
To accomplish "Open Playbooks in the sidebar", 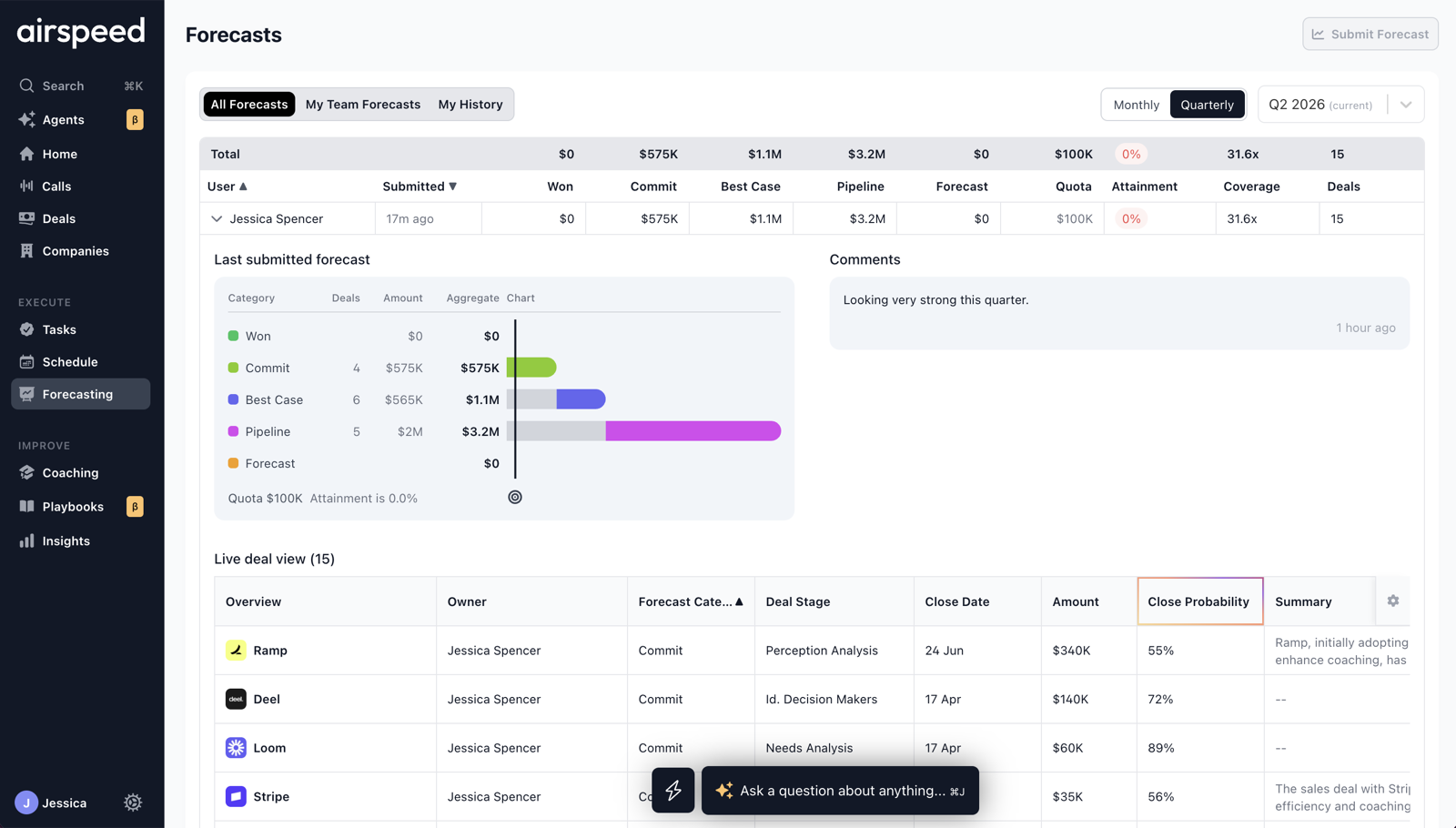I will click(81, 507).
